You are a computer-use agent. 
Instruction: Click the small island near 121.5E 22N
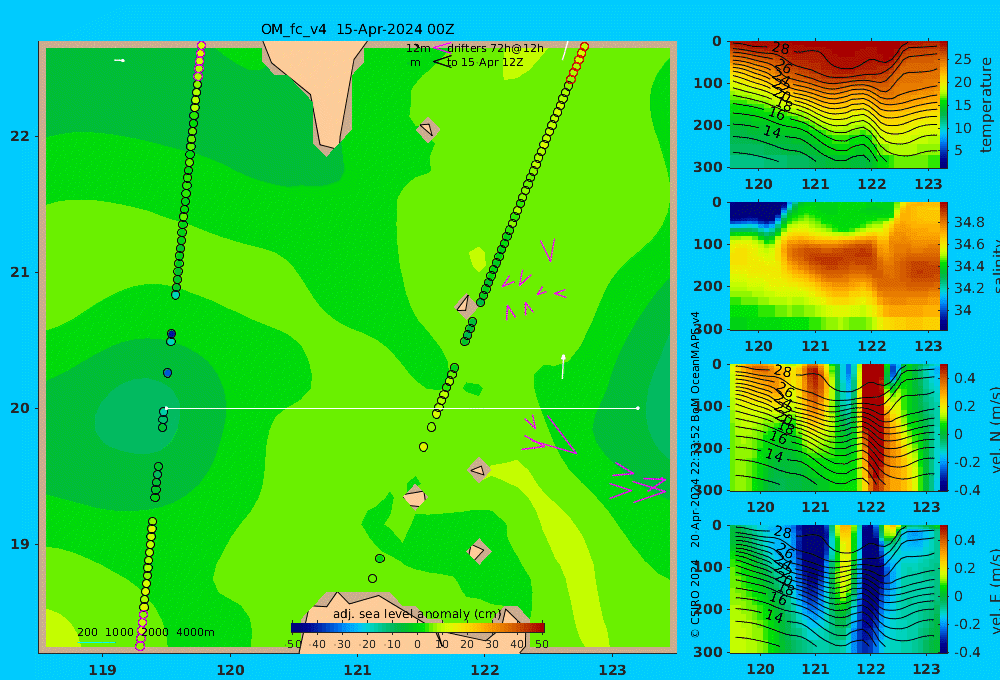[427, 130]
